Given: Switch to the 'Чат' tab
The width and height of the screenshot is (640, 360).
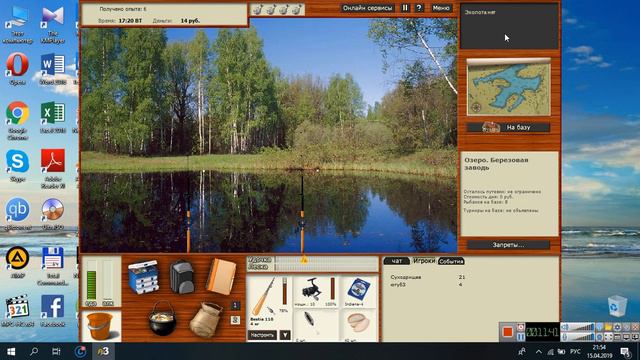Looking at the screenshot, I should tap(396, 261).
